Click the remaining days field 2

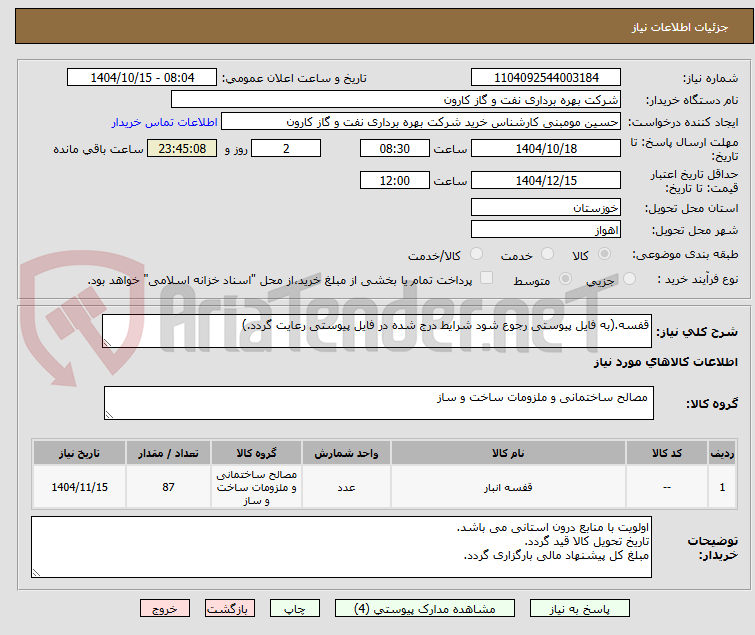pyautogui.click(x=286, y=148)
